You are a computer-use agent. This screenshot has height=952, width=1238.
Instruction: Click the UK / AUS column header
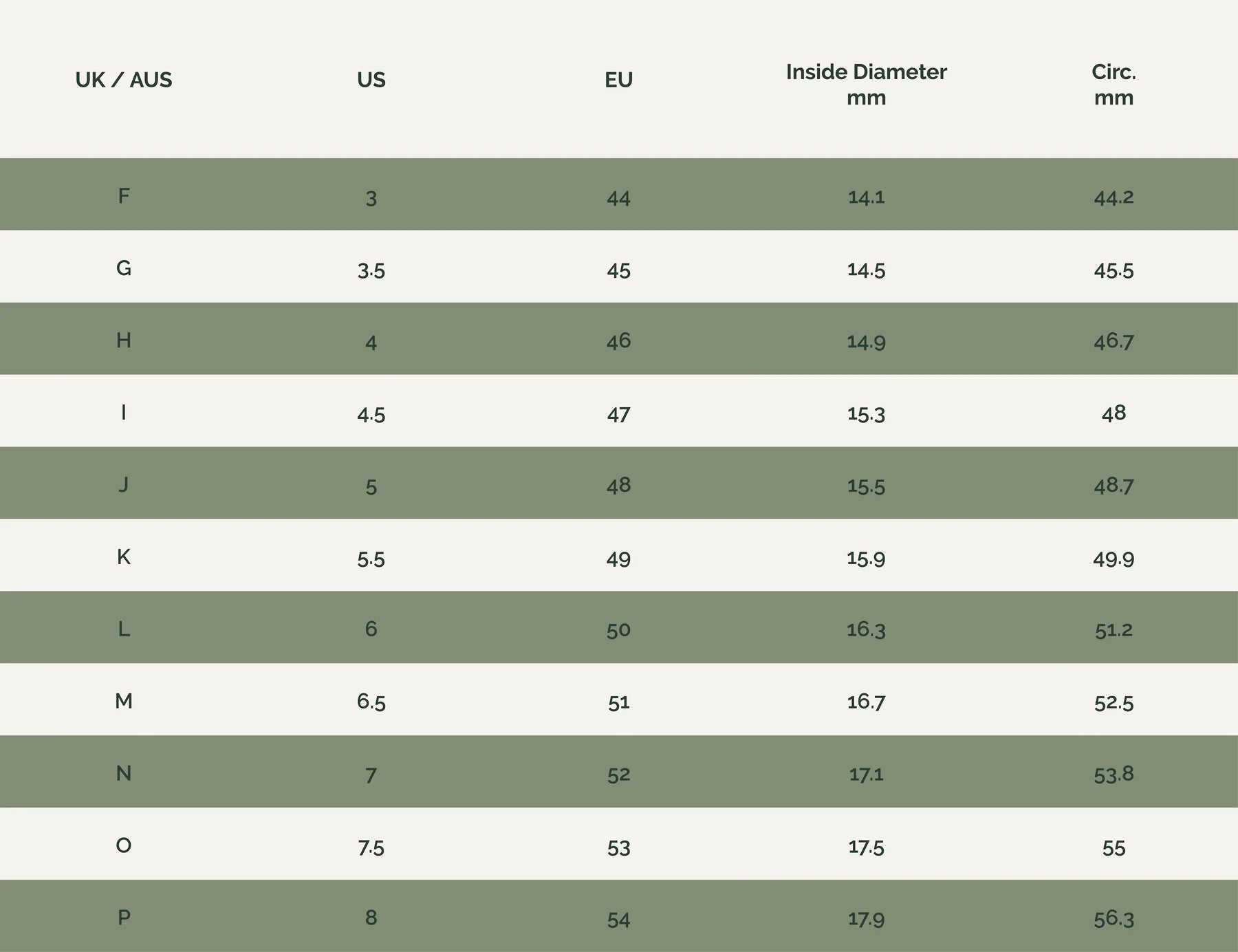124,80
